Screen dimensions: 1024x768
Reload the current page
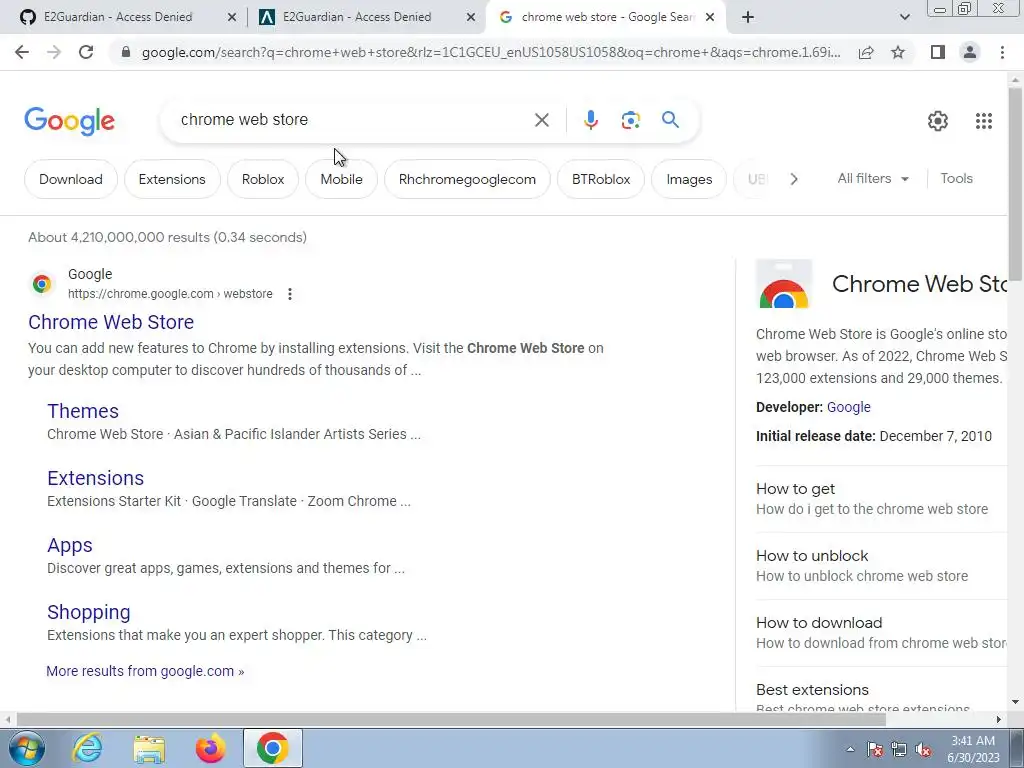pos(86,52)
